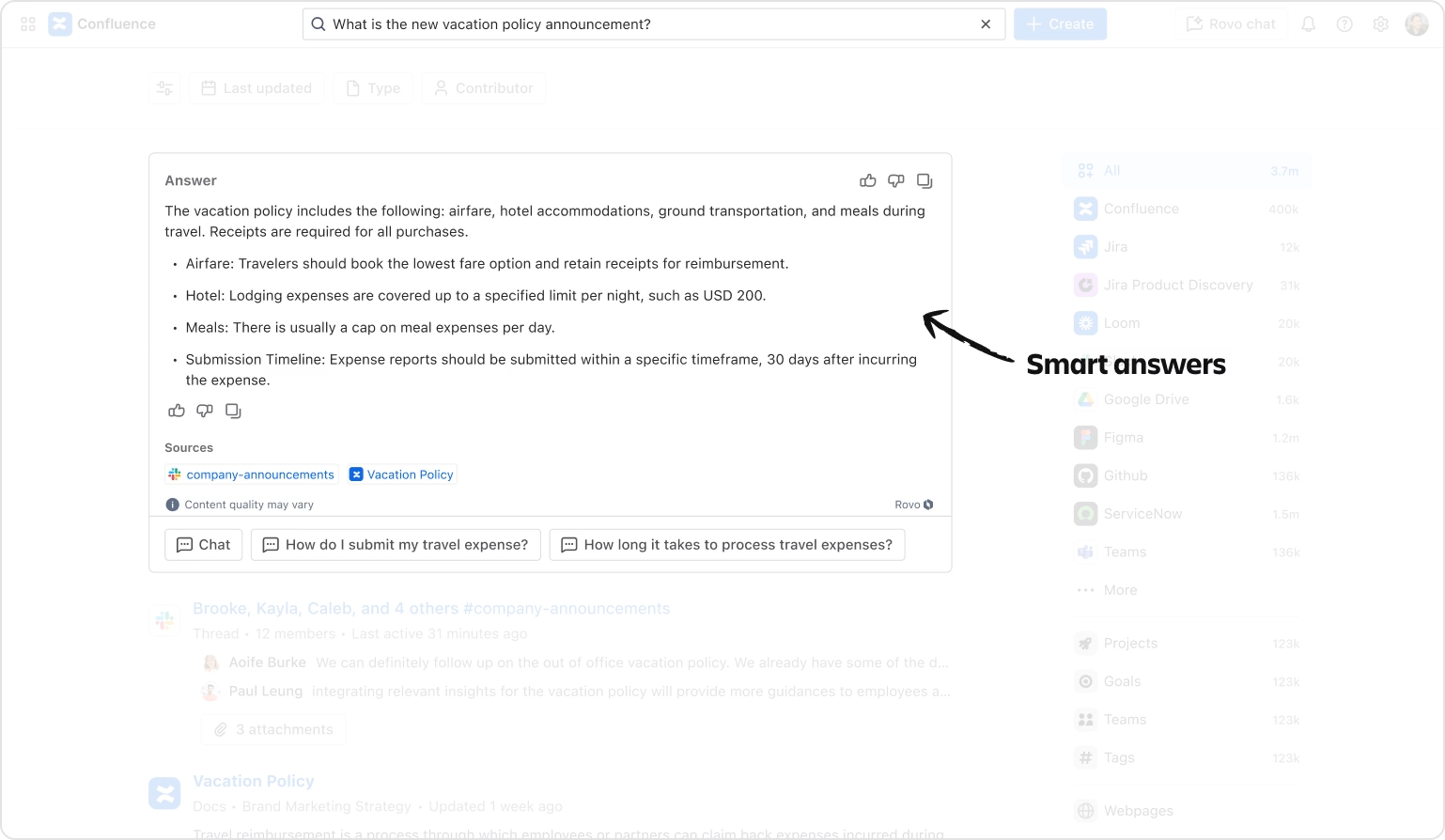Ask 'How do I submit my travel expense?'
Viewport: 1445px width, 840px height.
tap(396, 545)
